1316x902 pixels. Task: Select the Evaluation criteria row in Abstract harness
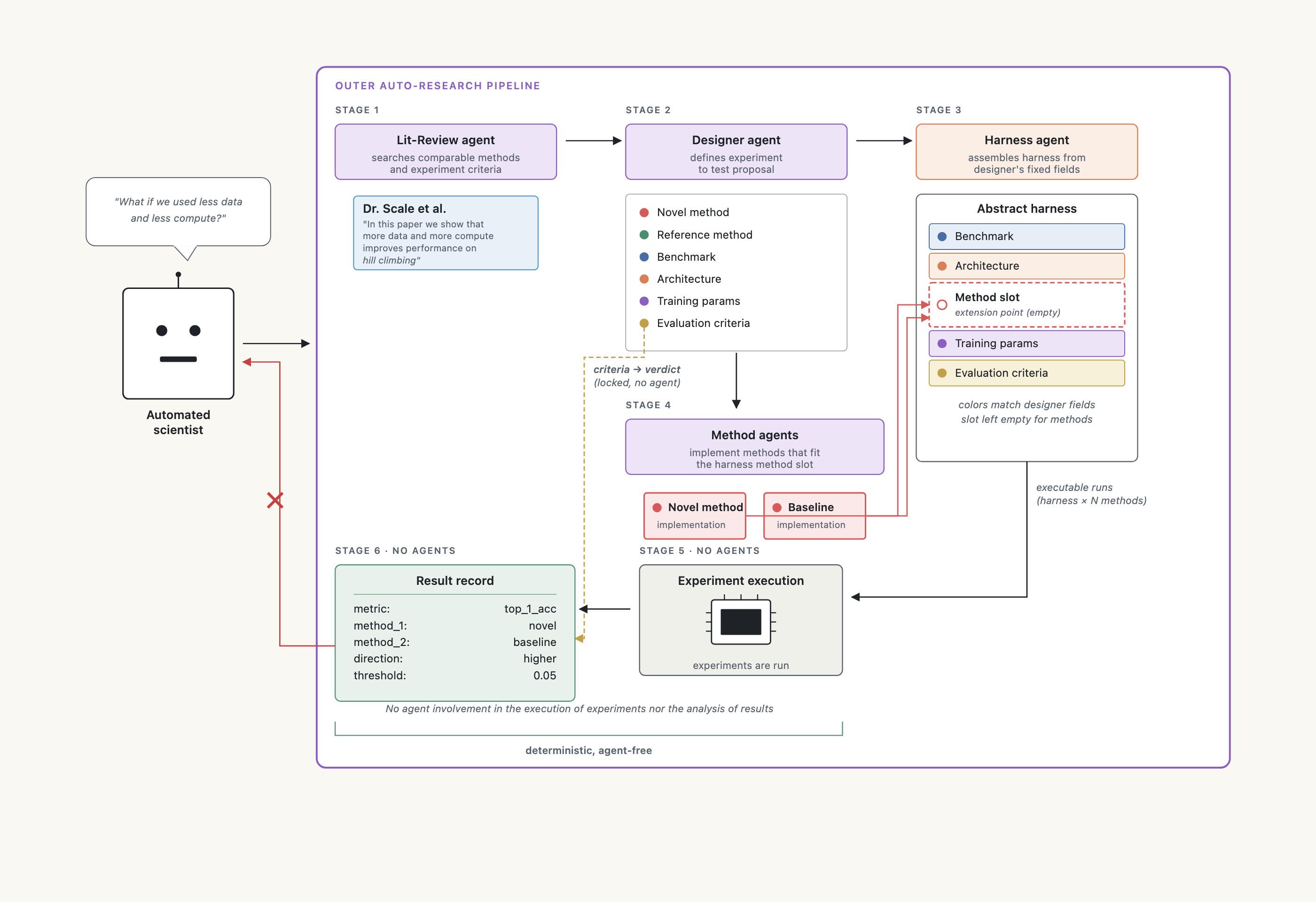(1026, 373)
